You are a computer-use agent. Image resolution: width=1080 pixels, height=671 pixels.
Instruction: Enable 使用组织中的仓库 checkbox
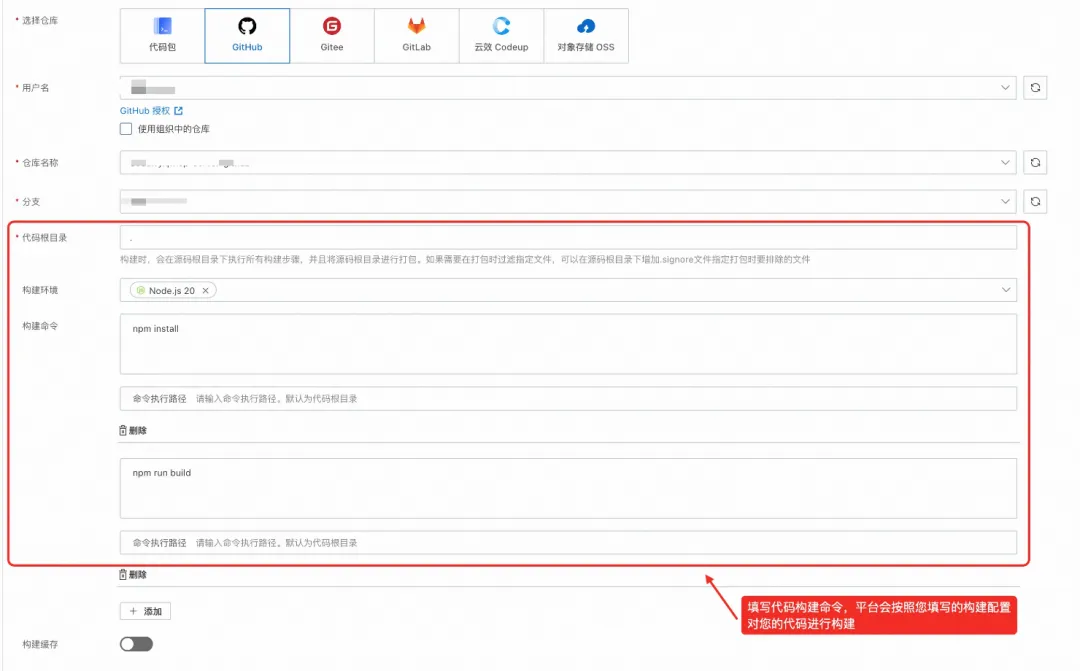pyautogui.click(x=126, y=129)
